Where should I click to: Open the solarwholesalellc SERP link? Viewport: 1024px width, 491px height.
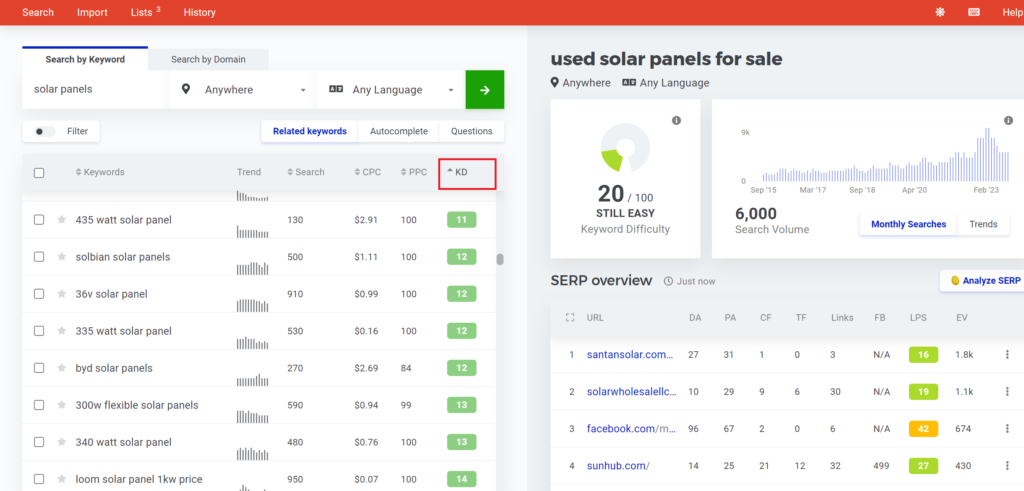(x=632, y=392)
